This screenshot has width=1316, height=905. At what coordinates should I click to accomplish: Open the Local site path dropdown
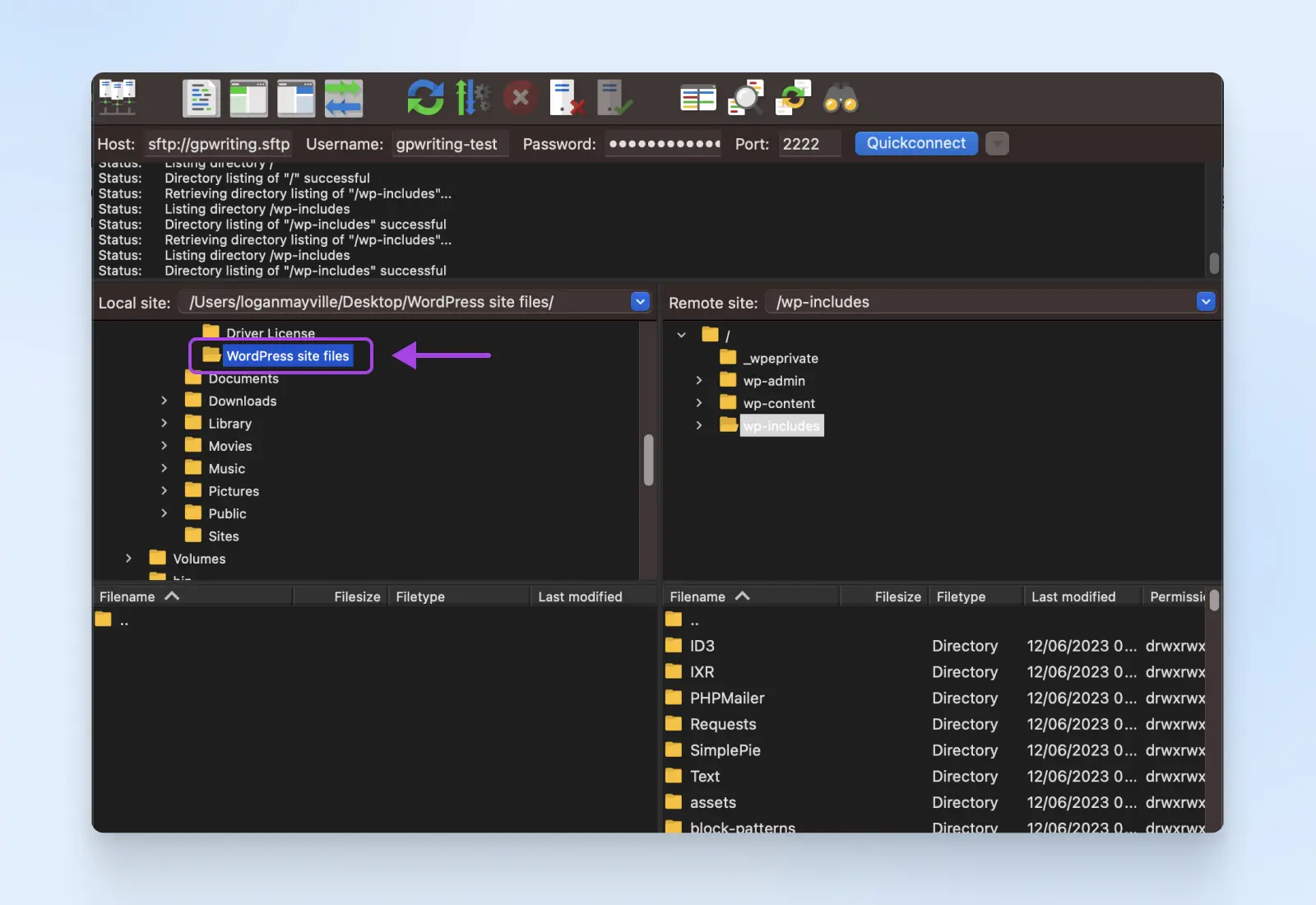pos(640,302)
